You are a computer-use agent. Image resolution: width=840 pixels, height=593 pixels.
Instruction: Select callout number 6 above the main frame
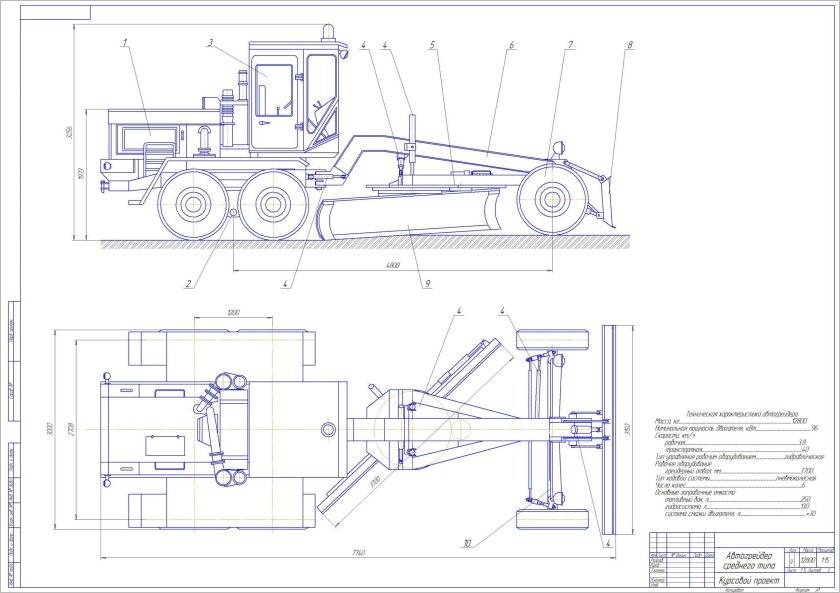coord(511,45)
